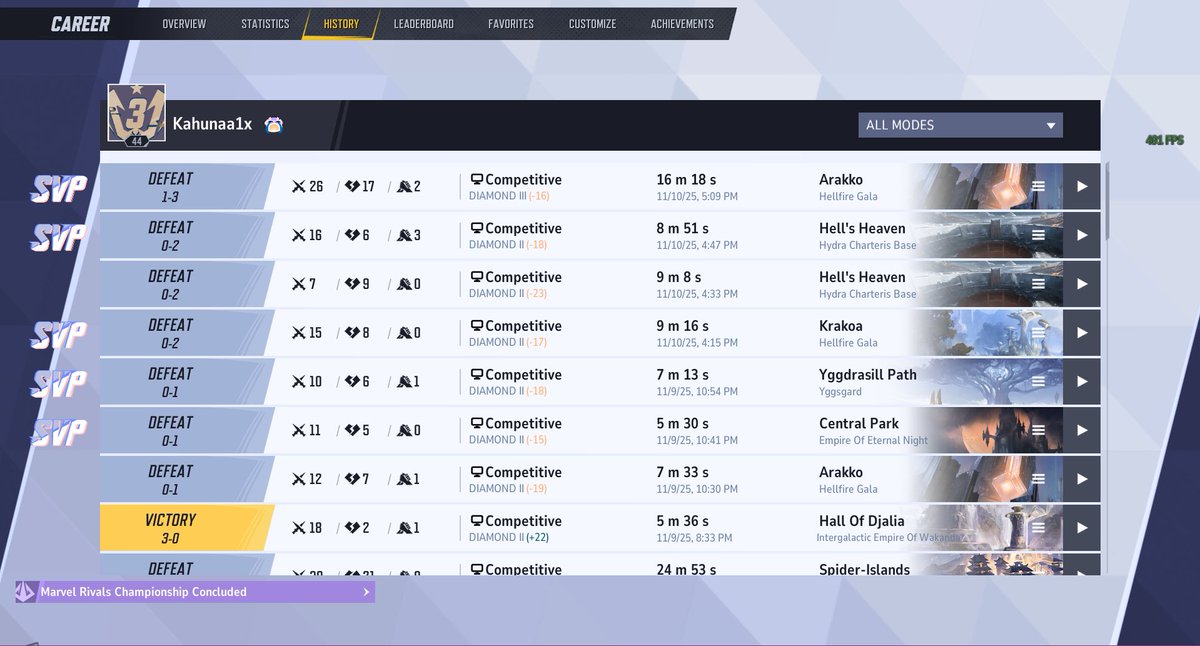
Task: Click the Championship icon in the purple banner
Action: click(x=26, y=592)
